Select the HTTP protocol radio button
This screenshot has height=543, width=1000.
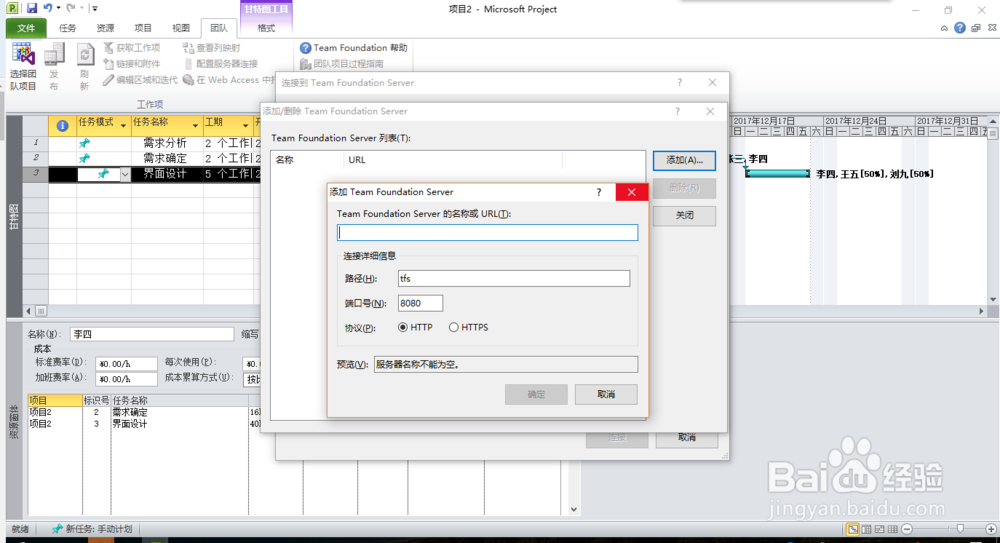tap(402, 327)
